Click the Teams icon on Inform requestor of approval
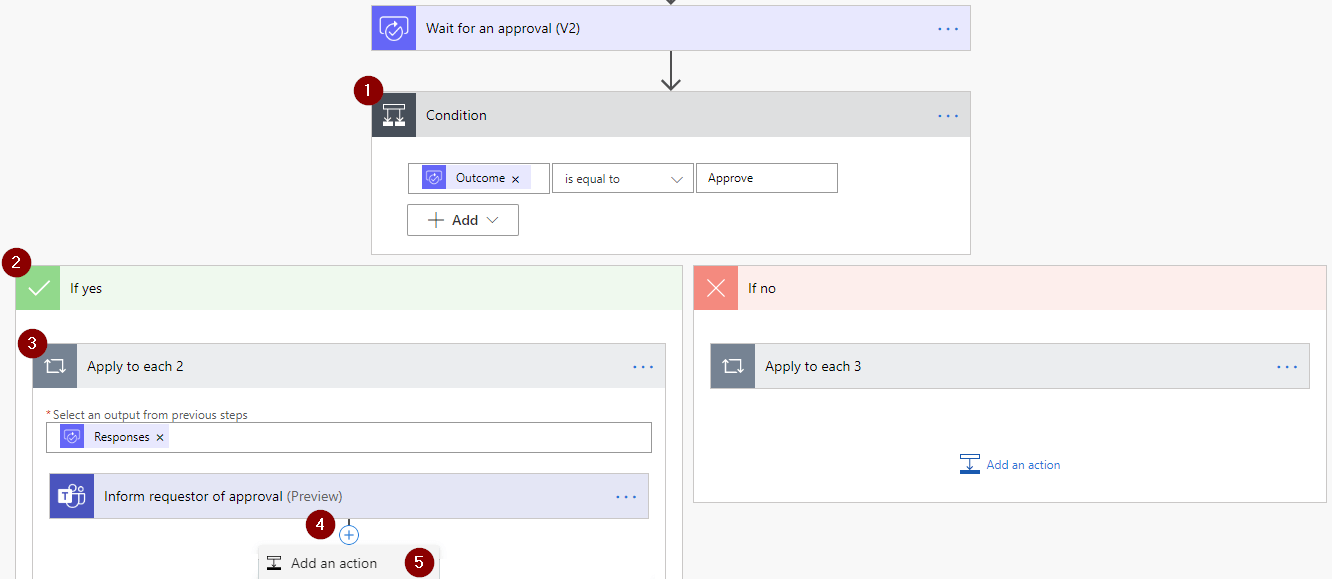 (x=71, y=495)
